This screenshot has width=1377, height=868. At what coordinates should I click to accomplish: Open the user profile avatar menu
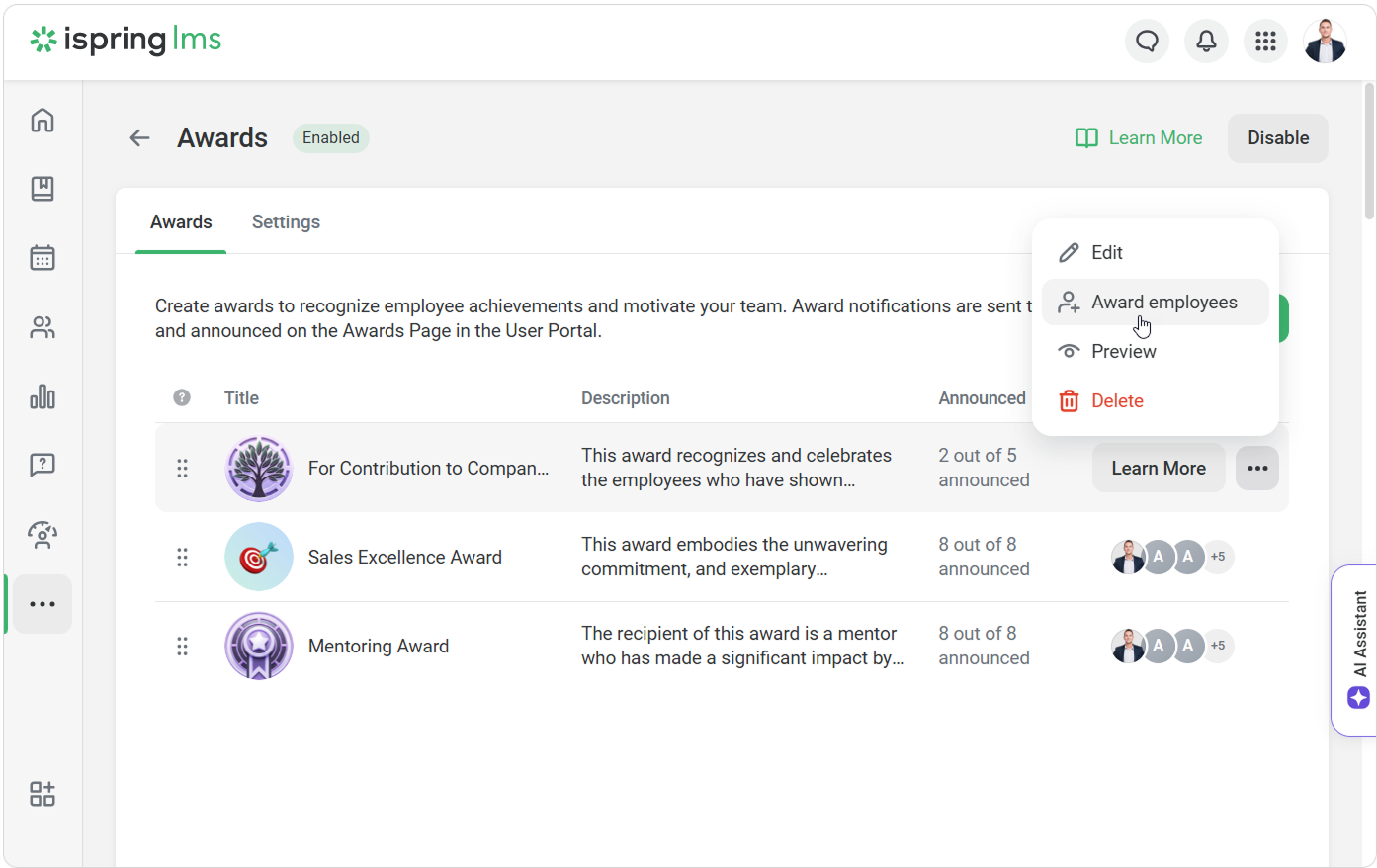(1325, 41)
